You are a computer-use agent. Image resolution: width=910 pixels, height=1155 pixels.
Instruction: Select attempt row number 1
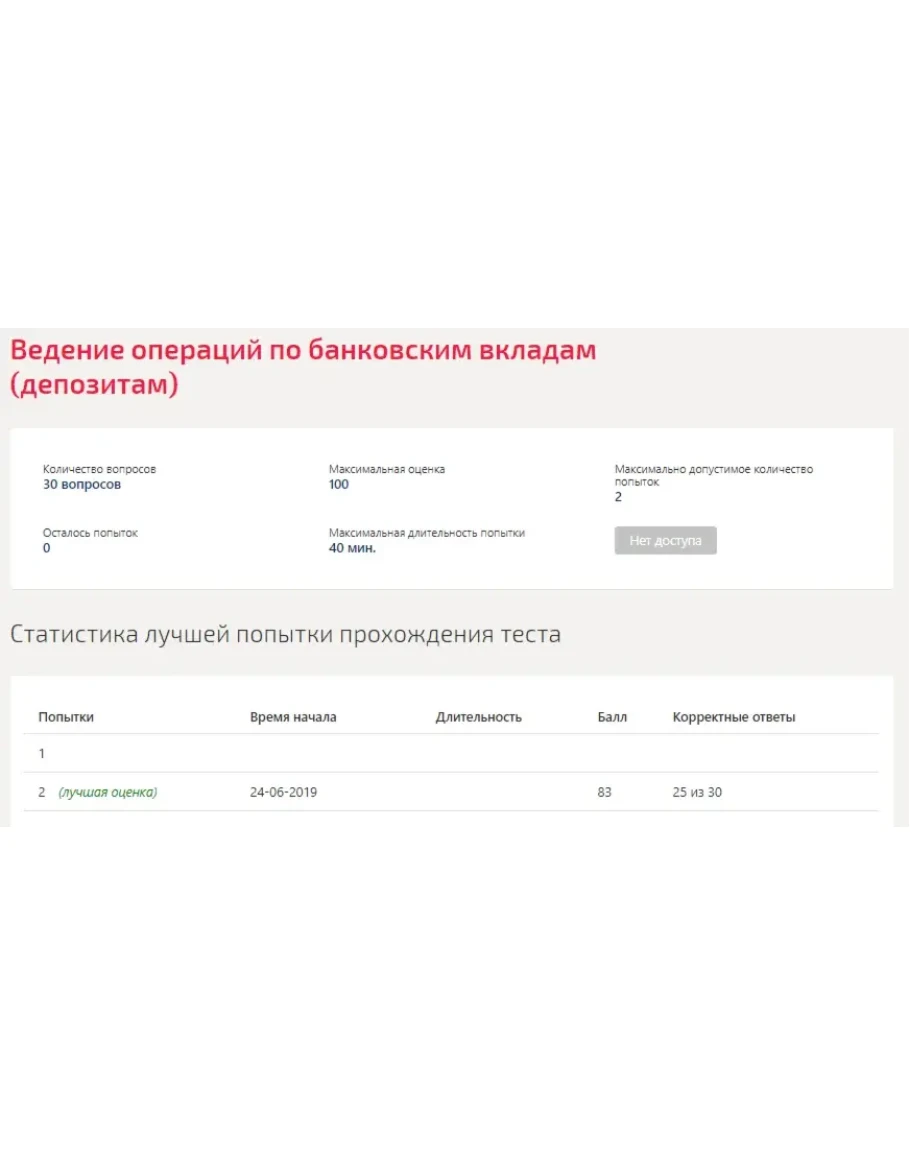[x=42, y=754]
